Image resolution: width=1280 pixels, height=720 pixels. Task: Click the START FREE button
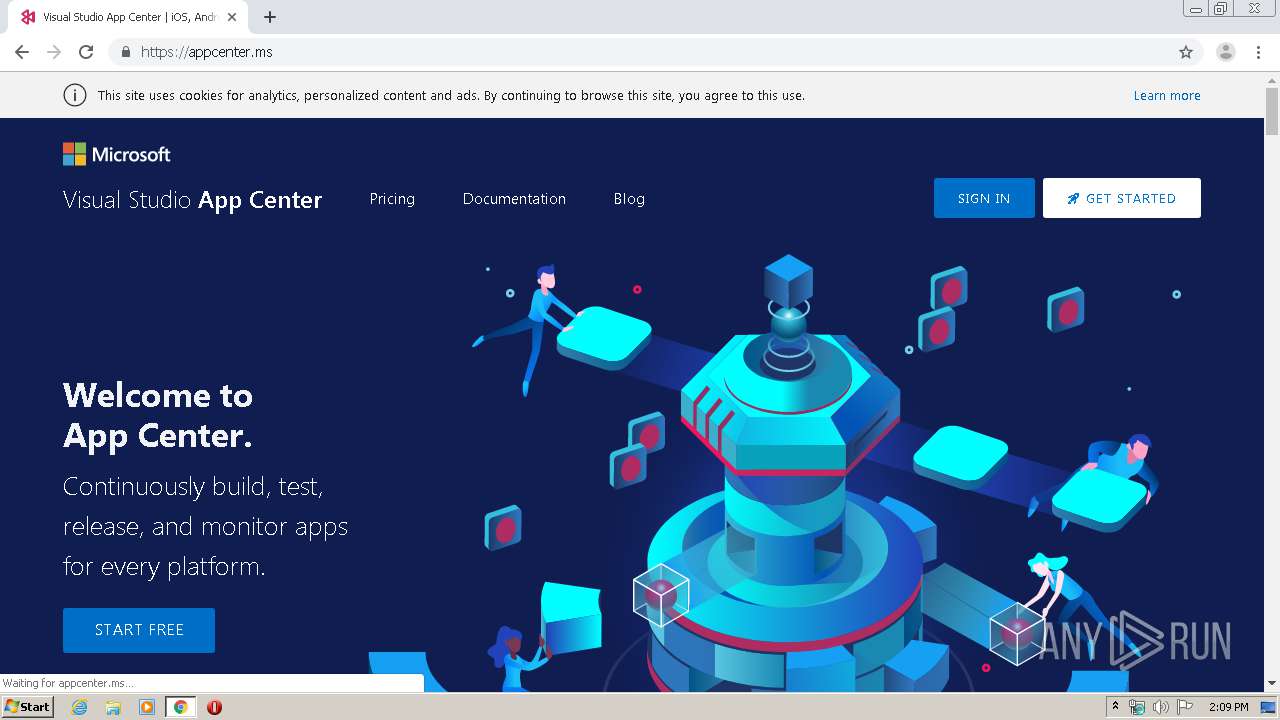coord(139,630)
